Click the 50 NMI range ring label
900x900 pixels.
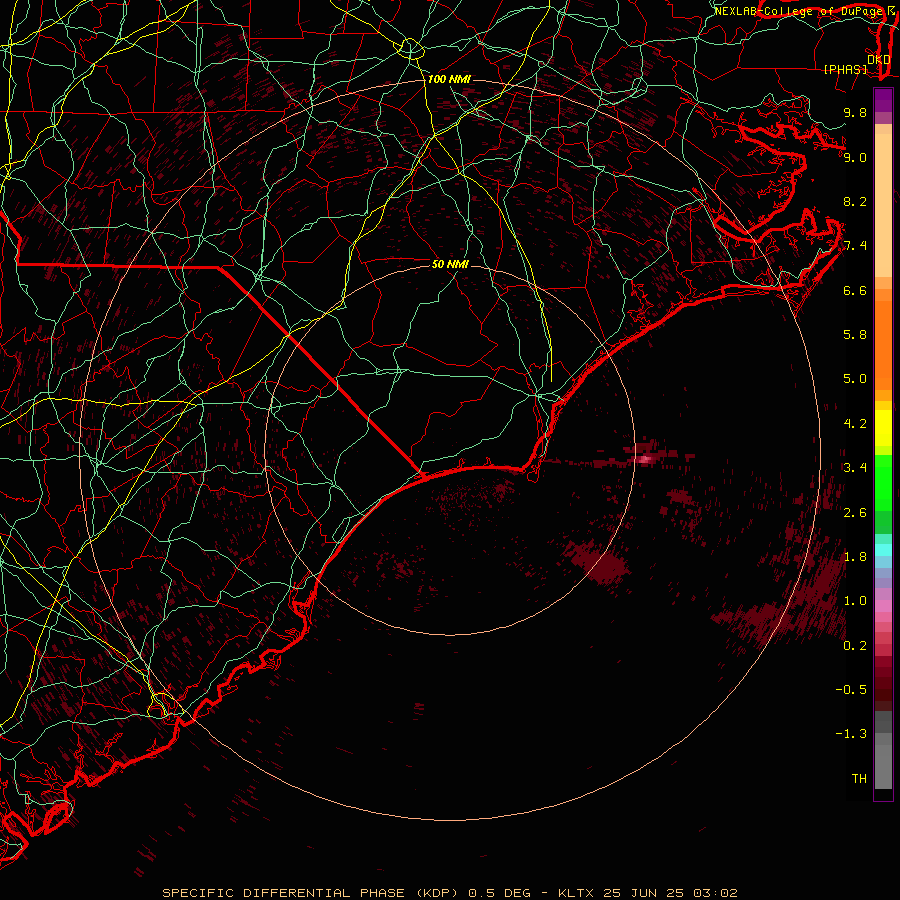coord(450,264)
